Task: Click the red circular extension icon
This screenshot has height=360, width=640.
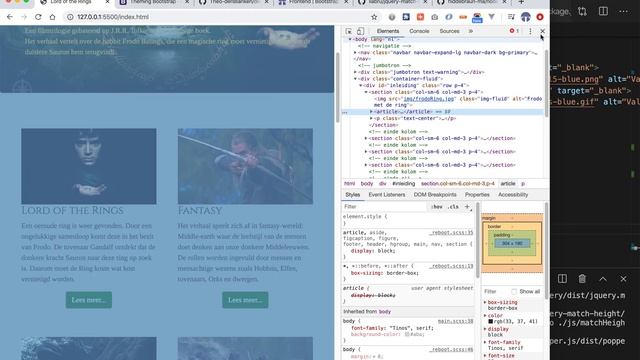Action: 540,17
